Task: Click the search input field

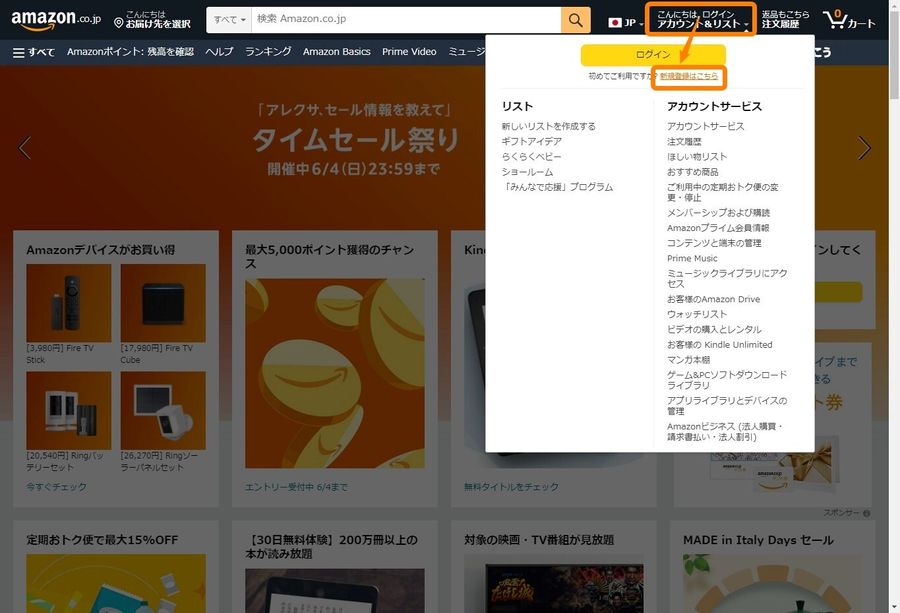Action: coord(406,20)
